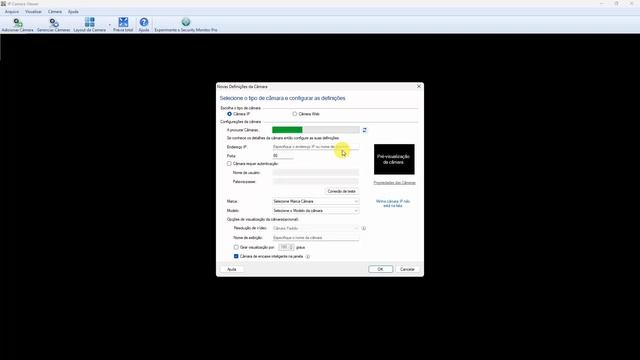This screenshot has height=360, width=640.
Task: Enable the Girar visualização por checkbox
Action: tap(236, 247)
